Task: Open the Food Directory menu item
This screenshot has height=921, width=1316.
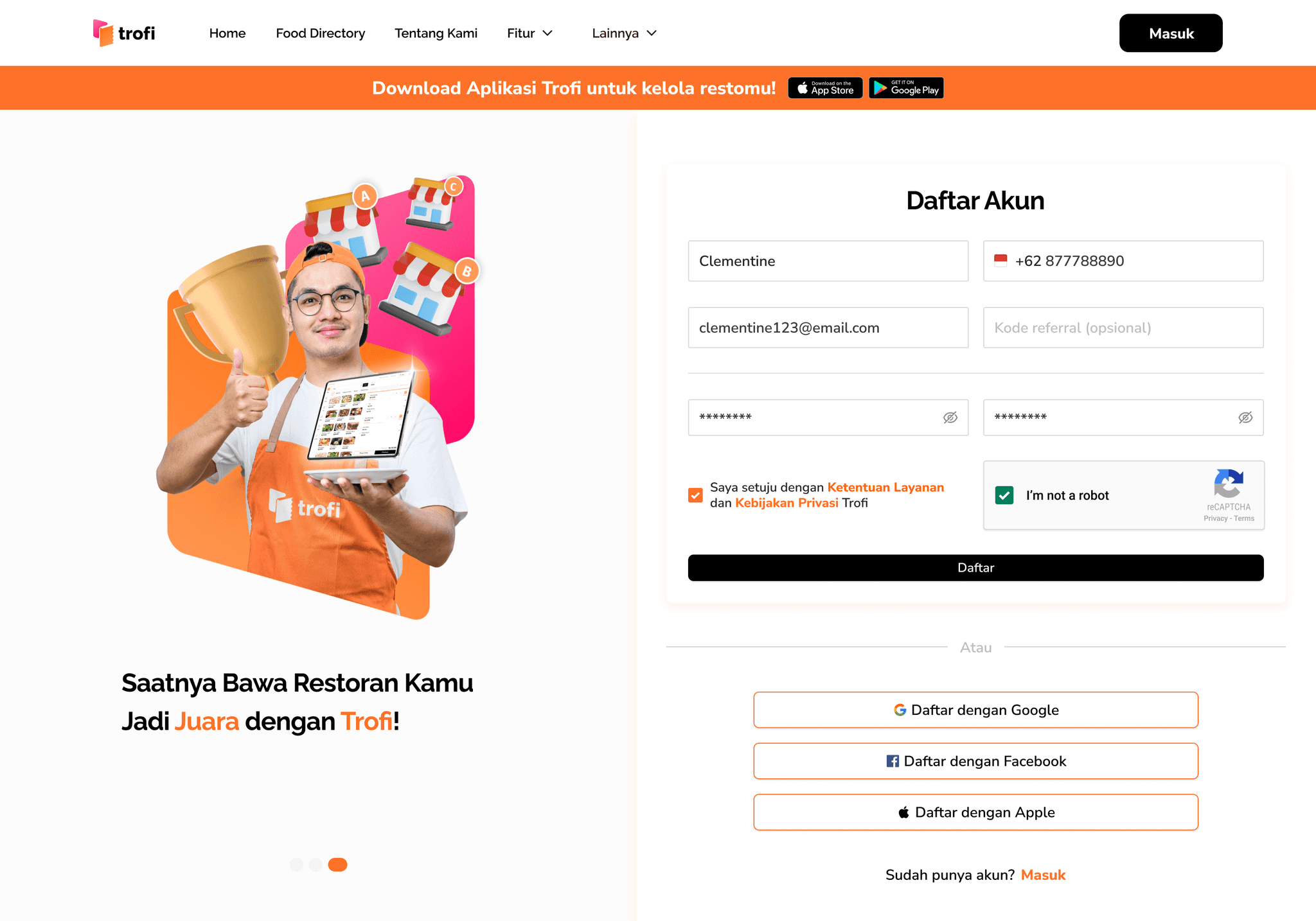Action: click(320, 33)
